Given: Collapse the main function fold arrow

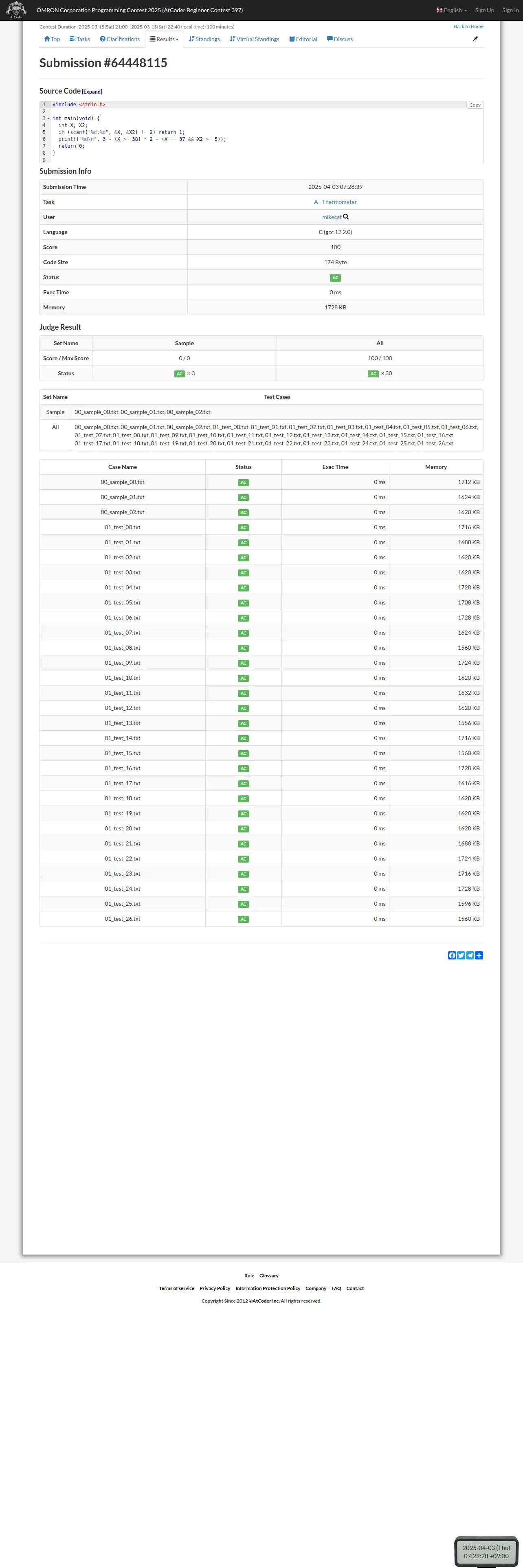Looking at the screenshot, I should coord(49,119).
